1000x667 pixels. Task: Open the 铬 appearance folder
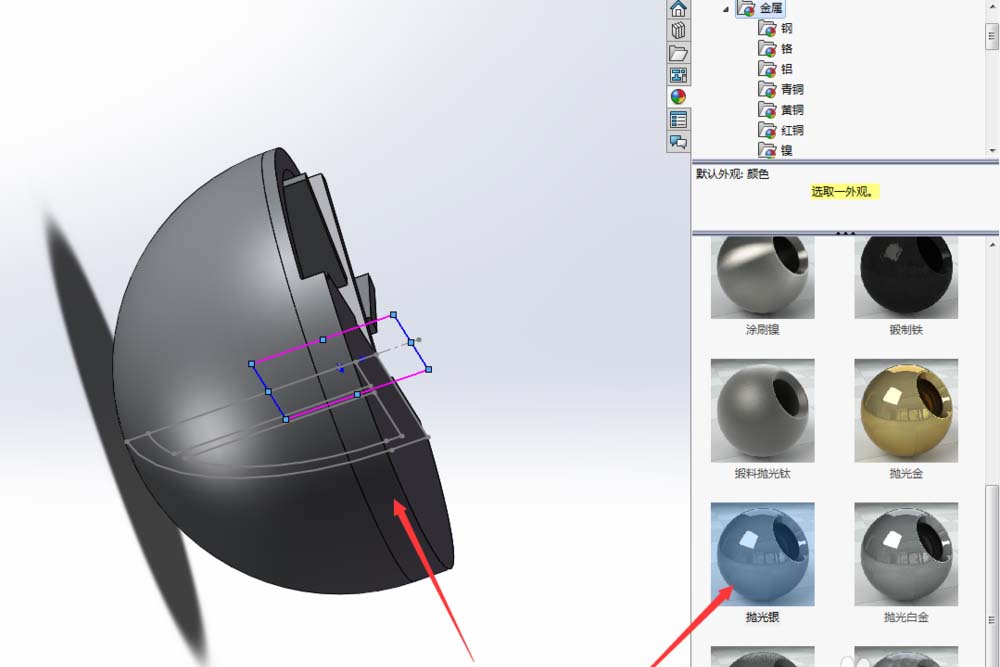click(776, 48)
